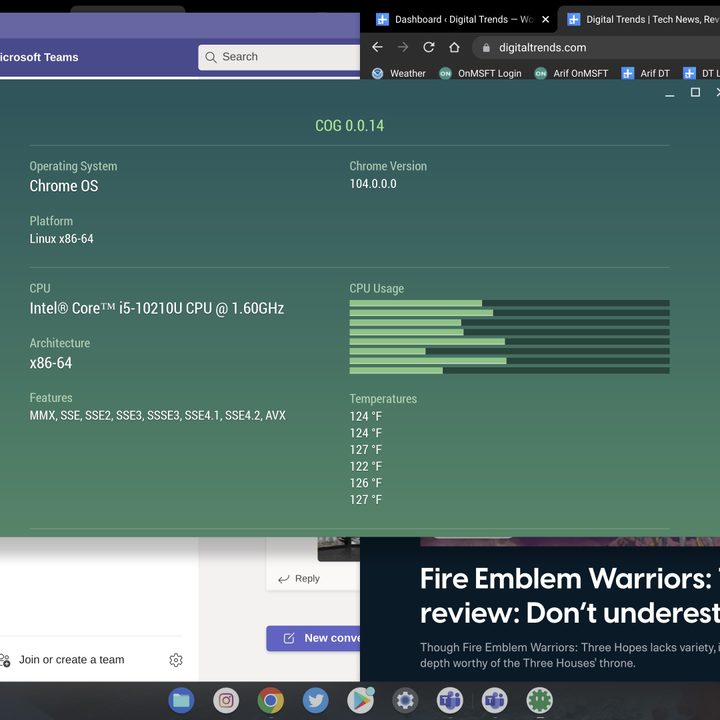Click the COG 0.0.14 title
720x720 pixels.
pyautogui.click(x=349, y=125)
